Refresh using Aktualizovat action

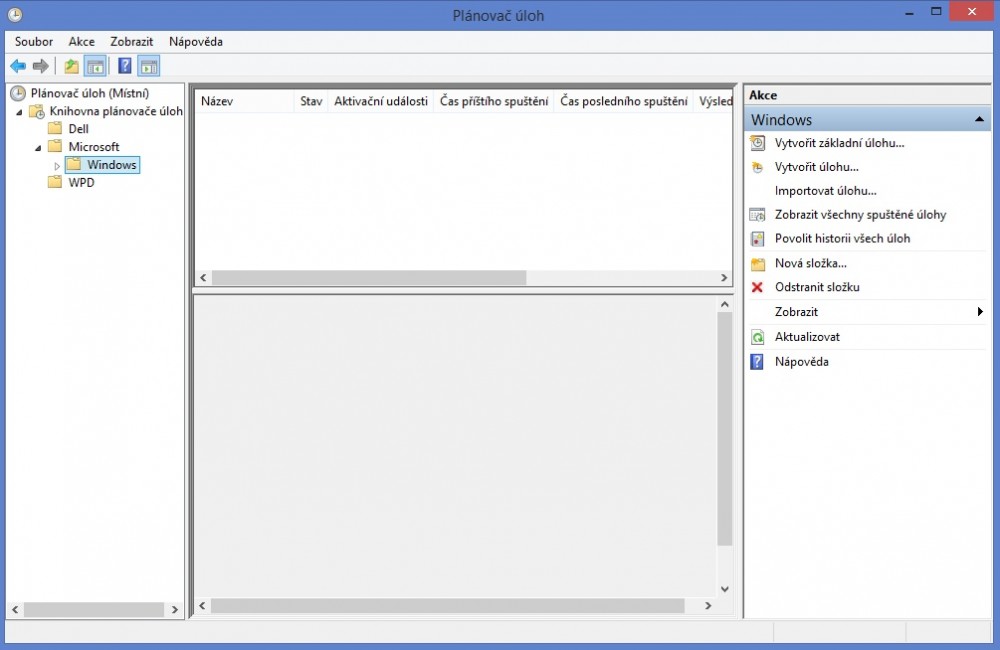pyautogui.click(x=807, y=337)
